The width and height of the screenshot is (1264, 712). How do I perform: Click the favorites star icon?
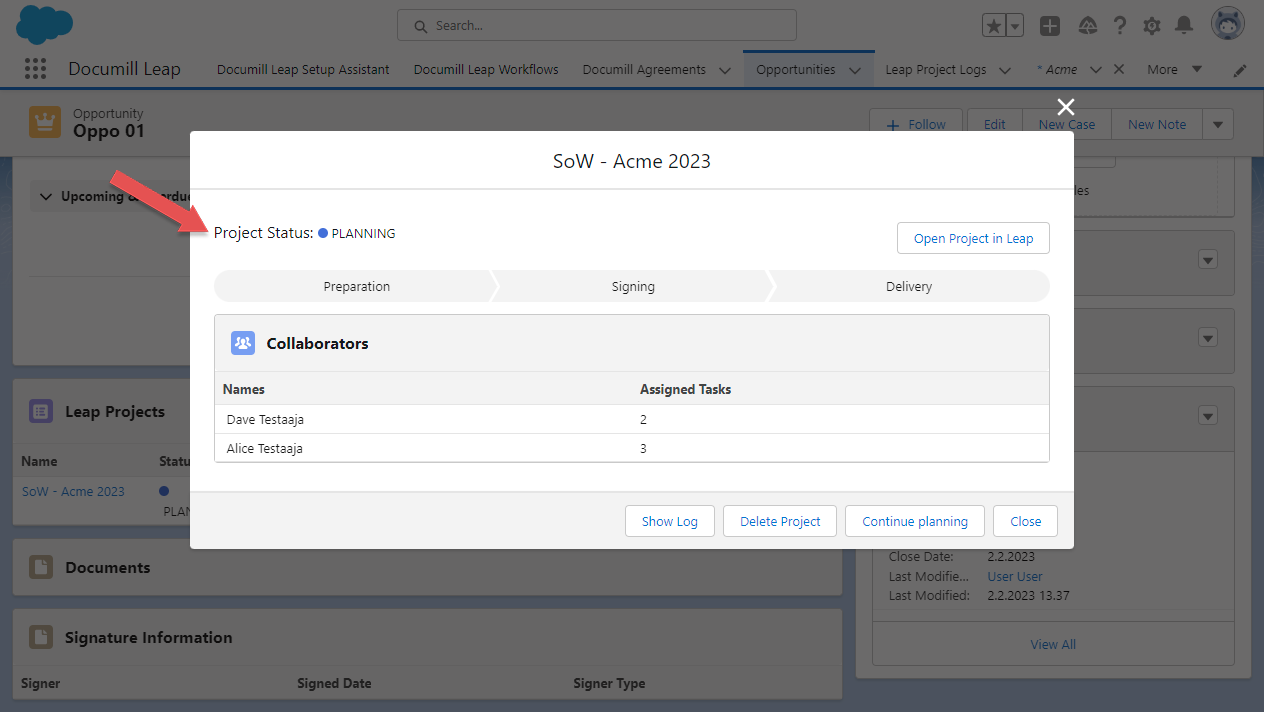[993, 25]
